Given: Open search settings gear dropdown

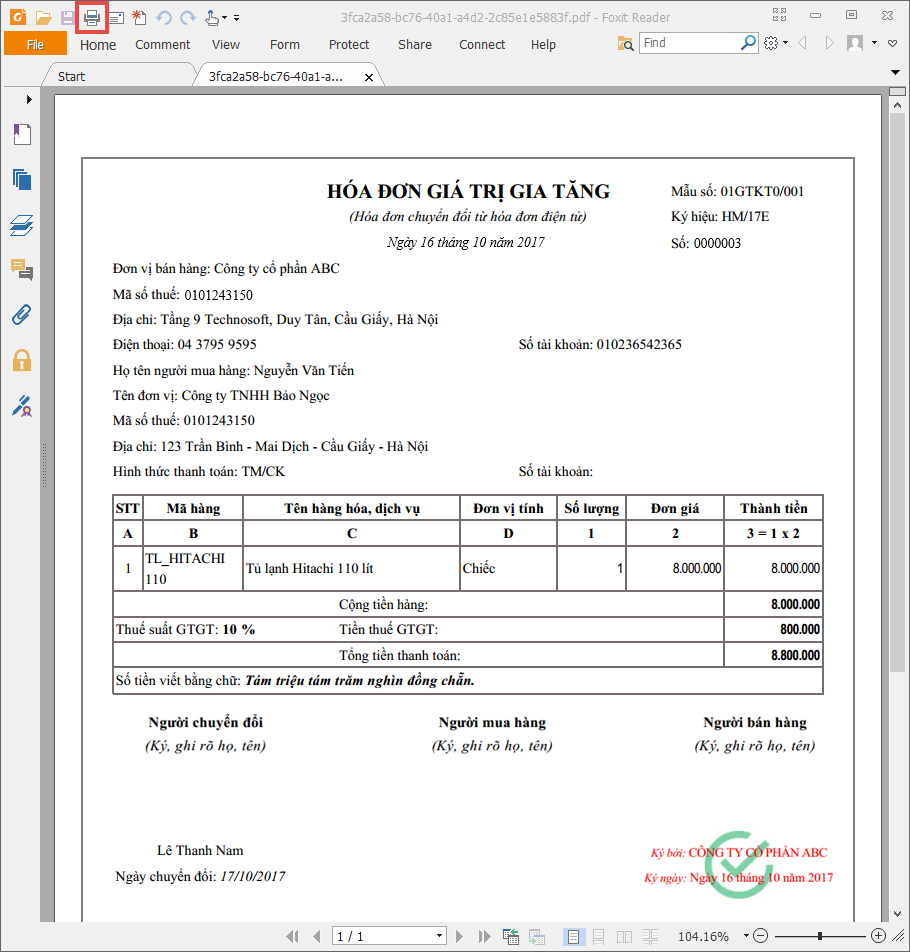Looking at the screenshot, I should click(x=775, y=43).
